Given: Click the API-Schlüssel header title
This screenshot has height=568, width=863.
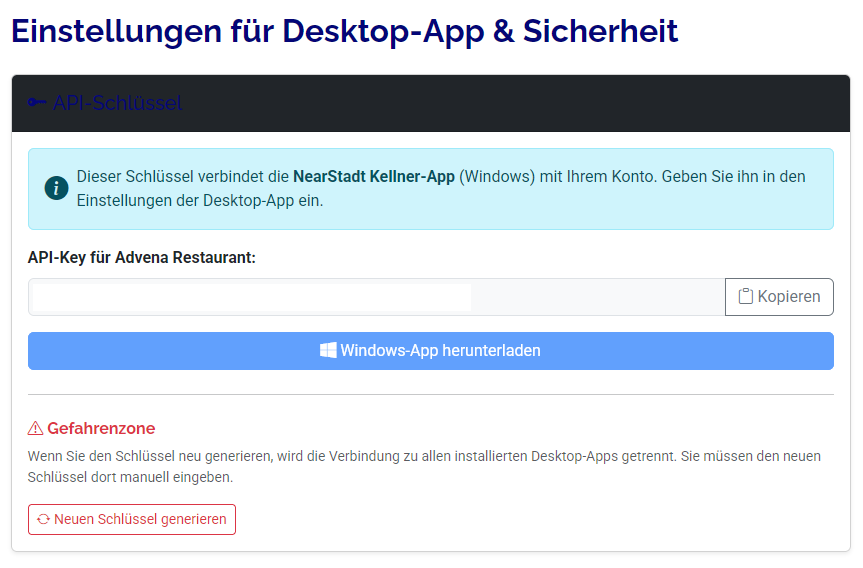Looking at the screenshot, I should pos(117,103).
